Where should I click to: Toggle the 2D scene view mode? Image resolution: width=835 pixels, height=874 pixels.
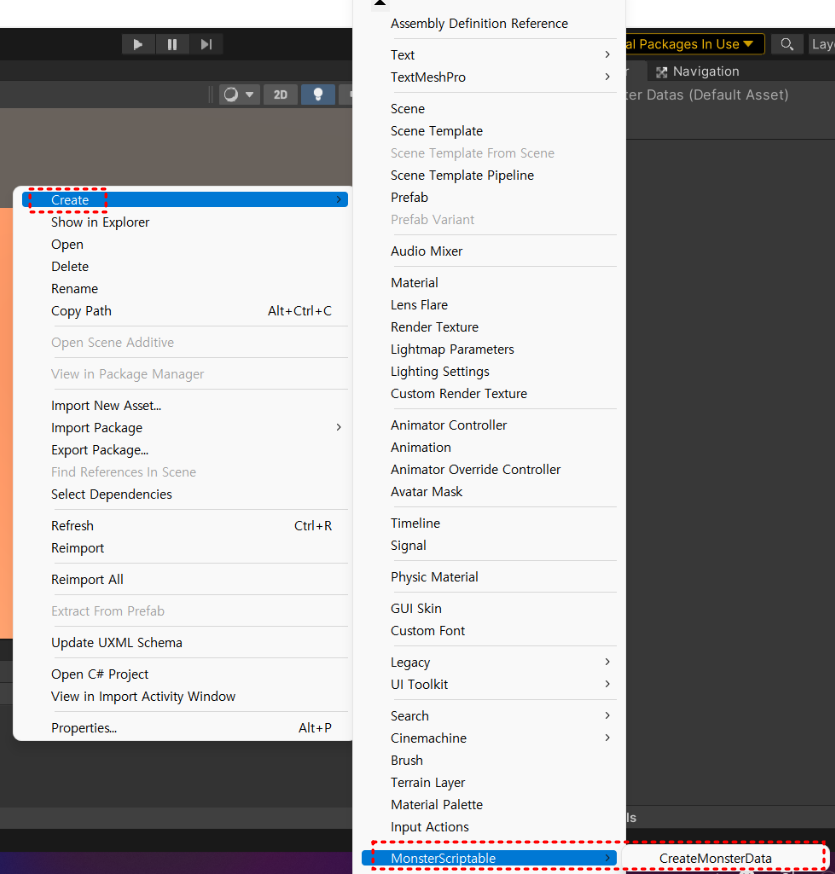280,95
